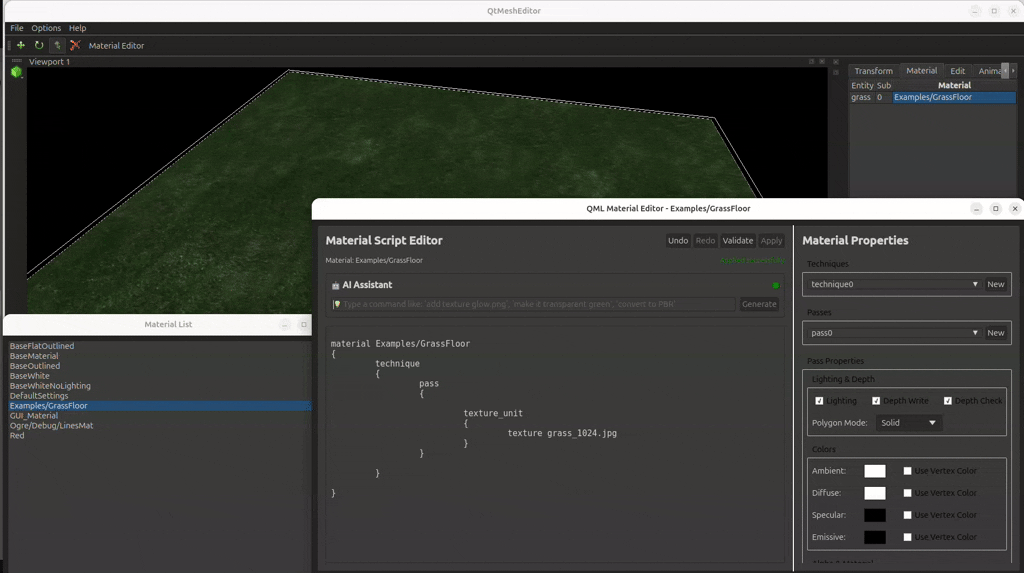Select BaseFlatOutlined in Material List
Image resolution: width=1024 pixels, height=573 pixels.
pos(42,346)
